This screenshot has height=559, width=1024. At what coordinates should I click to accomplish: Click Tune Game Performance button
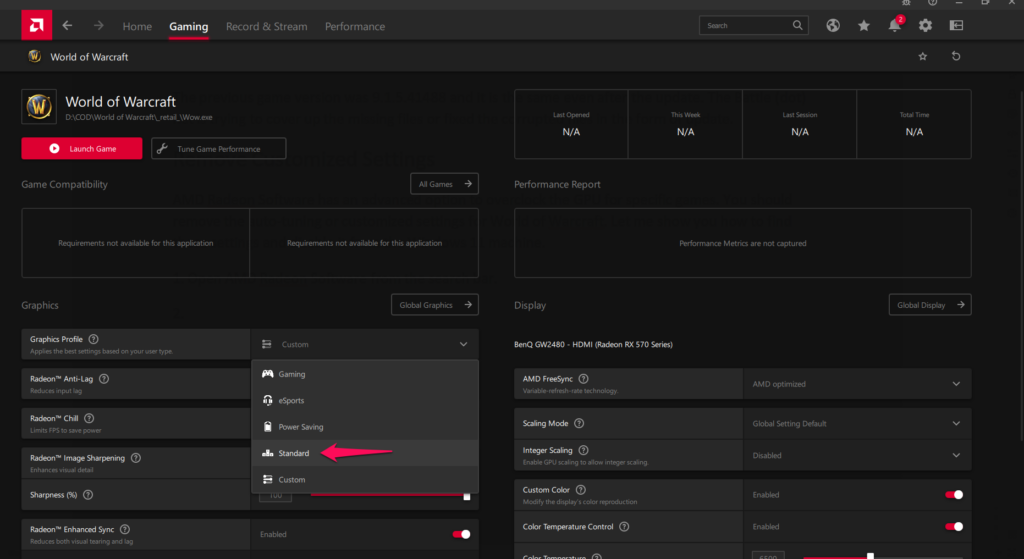coord(219,148)
